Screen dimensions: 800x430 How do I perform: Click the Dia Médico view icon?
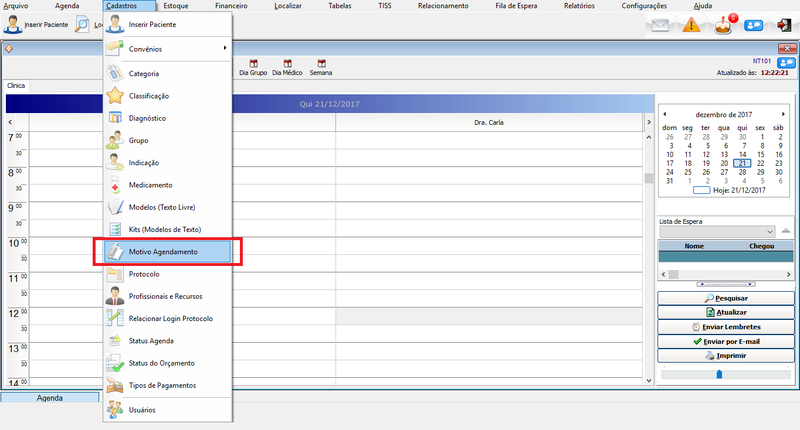[288, 67]
